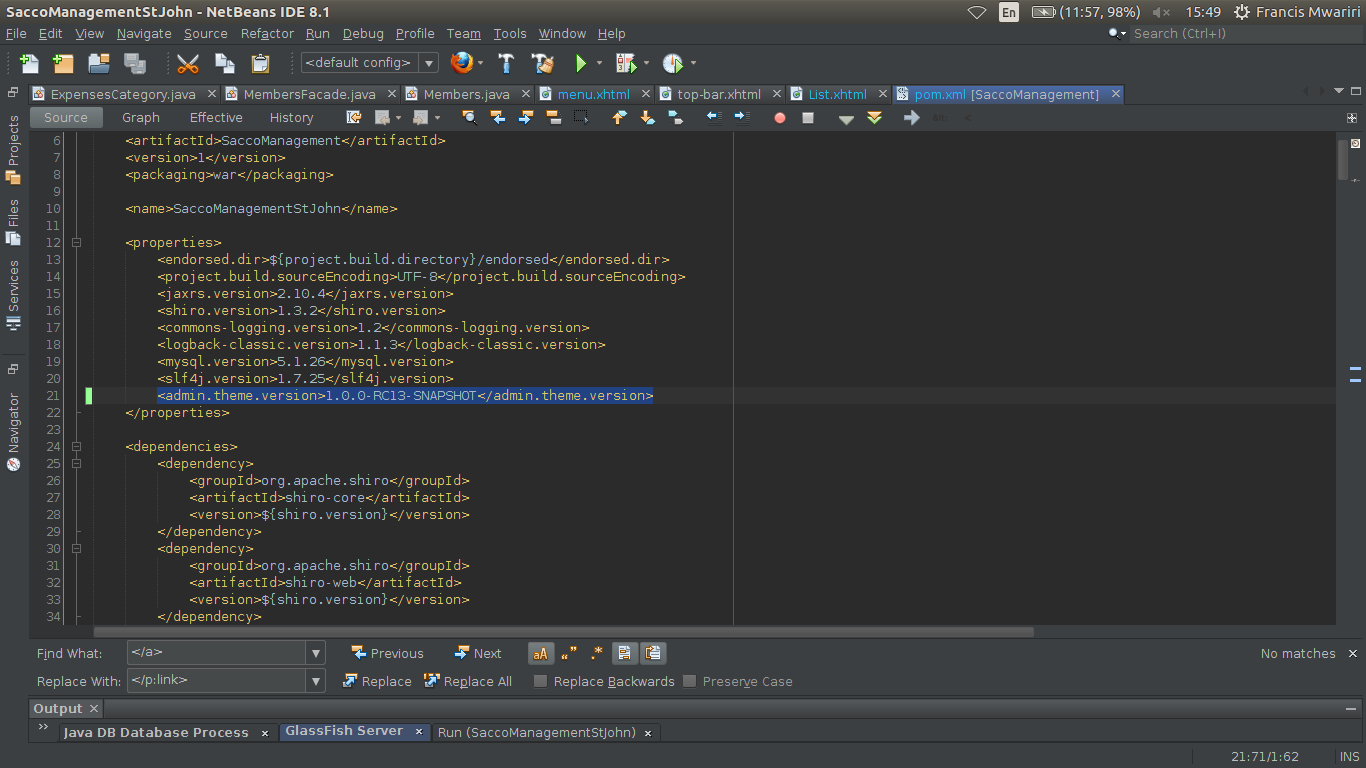1366x768 pixels.
Task: Open the New Project icon
Action: click(x=62, y=61)
